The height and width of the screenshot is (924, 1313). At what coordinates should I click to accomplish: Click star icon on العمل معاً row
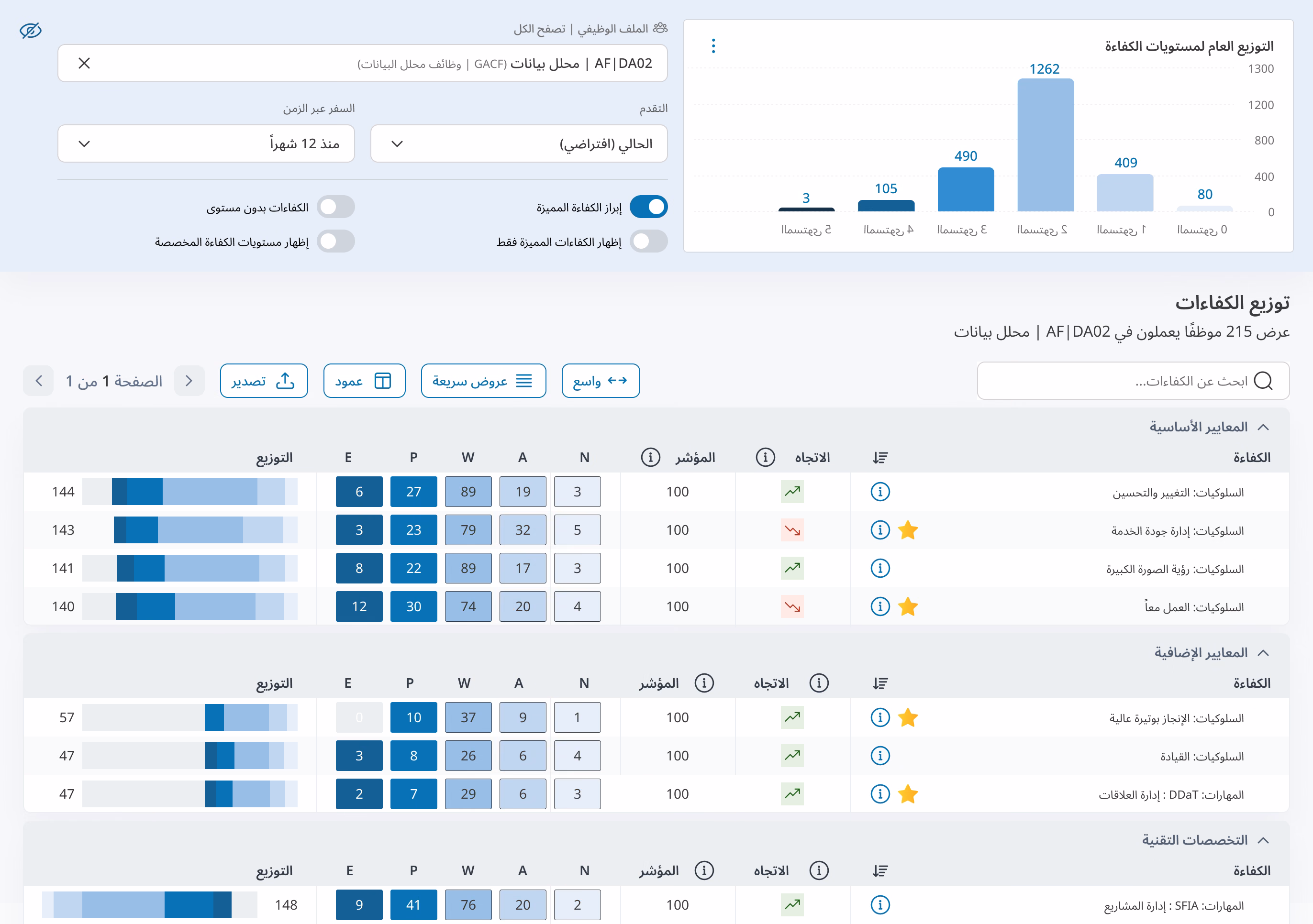pos(908,606)
